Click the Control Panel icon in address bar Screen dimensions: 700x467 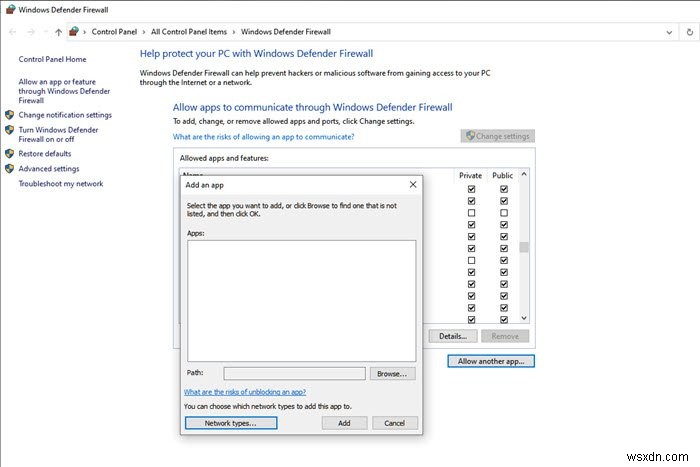point(74,31)
